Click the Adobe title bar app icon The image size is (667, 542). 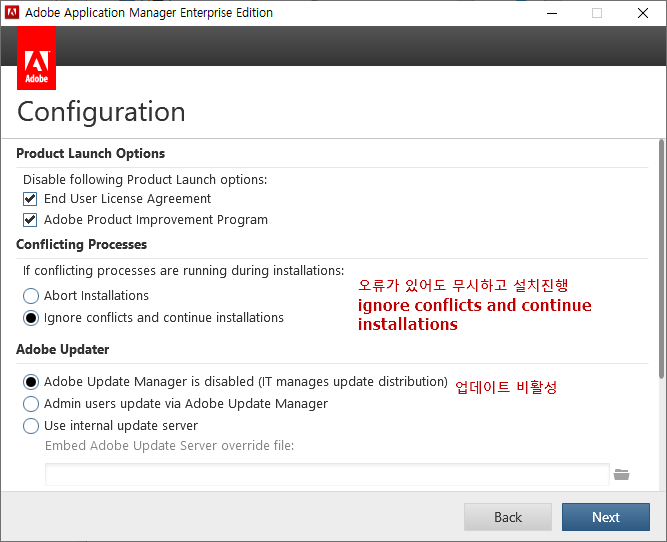tap(12, 13)
